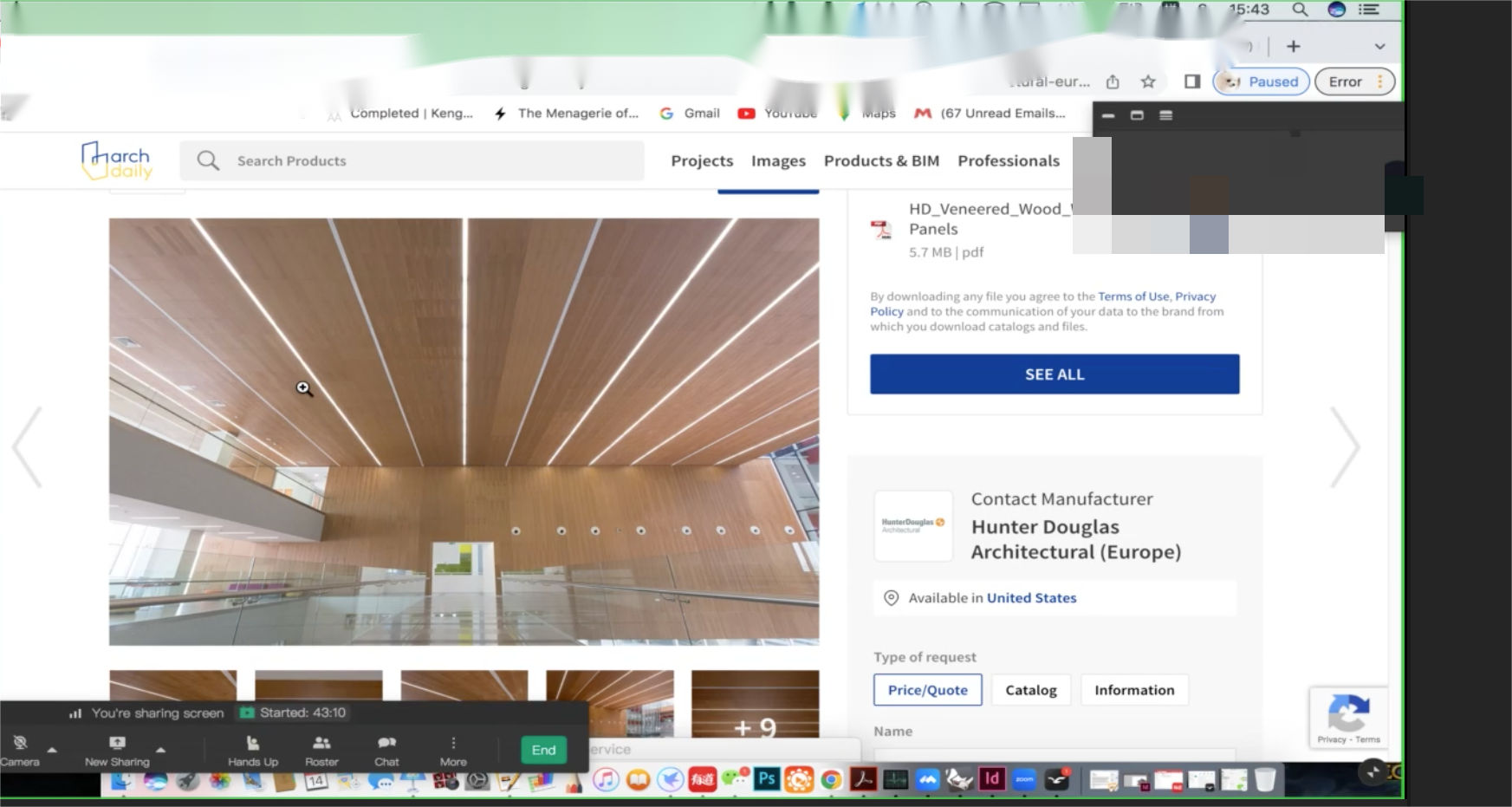Open the Chat in the meeting toolbar

386,750
